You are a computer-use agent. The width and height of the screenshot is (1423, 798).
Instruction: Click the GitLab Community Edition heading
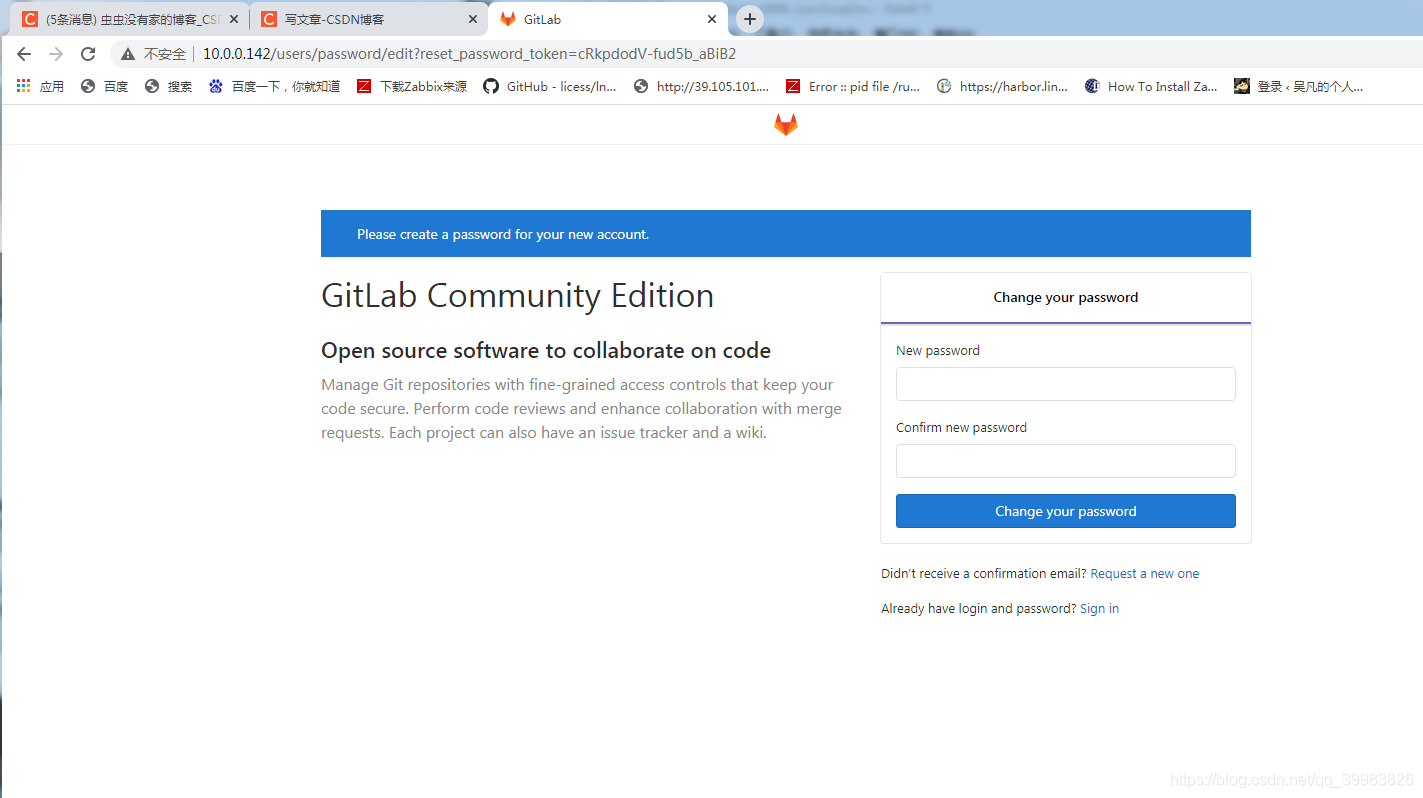517,296
